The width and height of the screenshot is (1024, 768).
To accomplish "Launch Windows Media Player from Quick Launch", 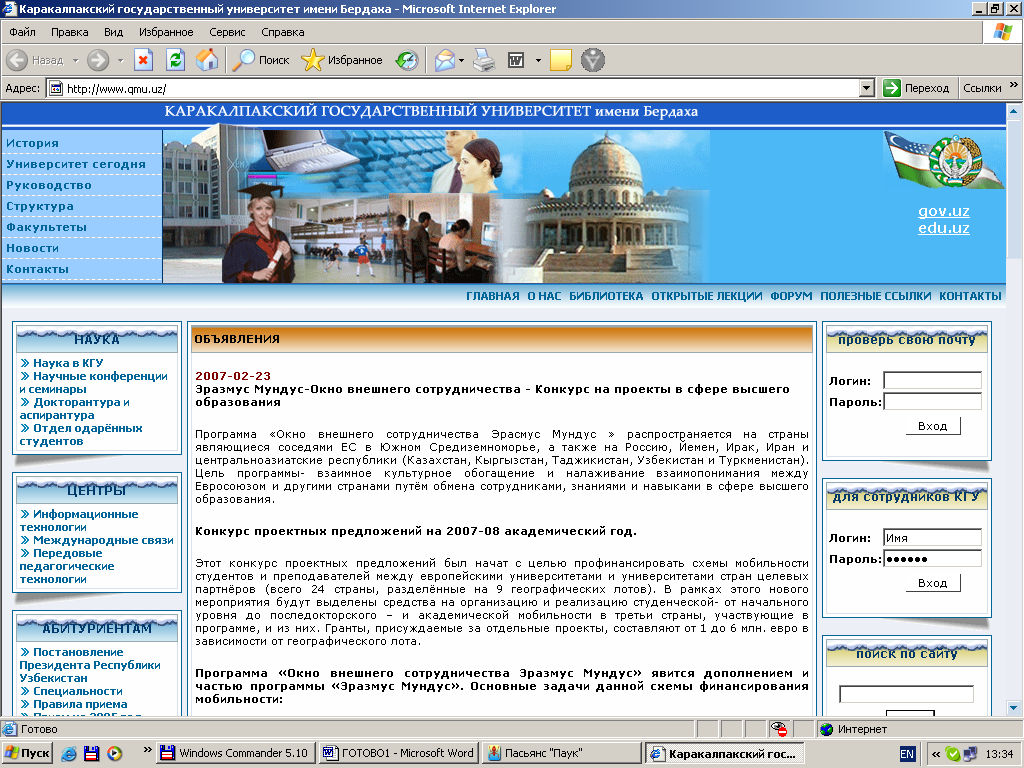I will [x=114, y=754].
